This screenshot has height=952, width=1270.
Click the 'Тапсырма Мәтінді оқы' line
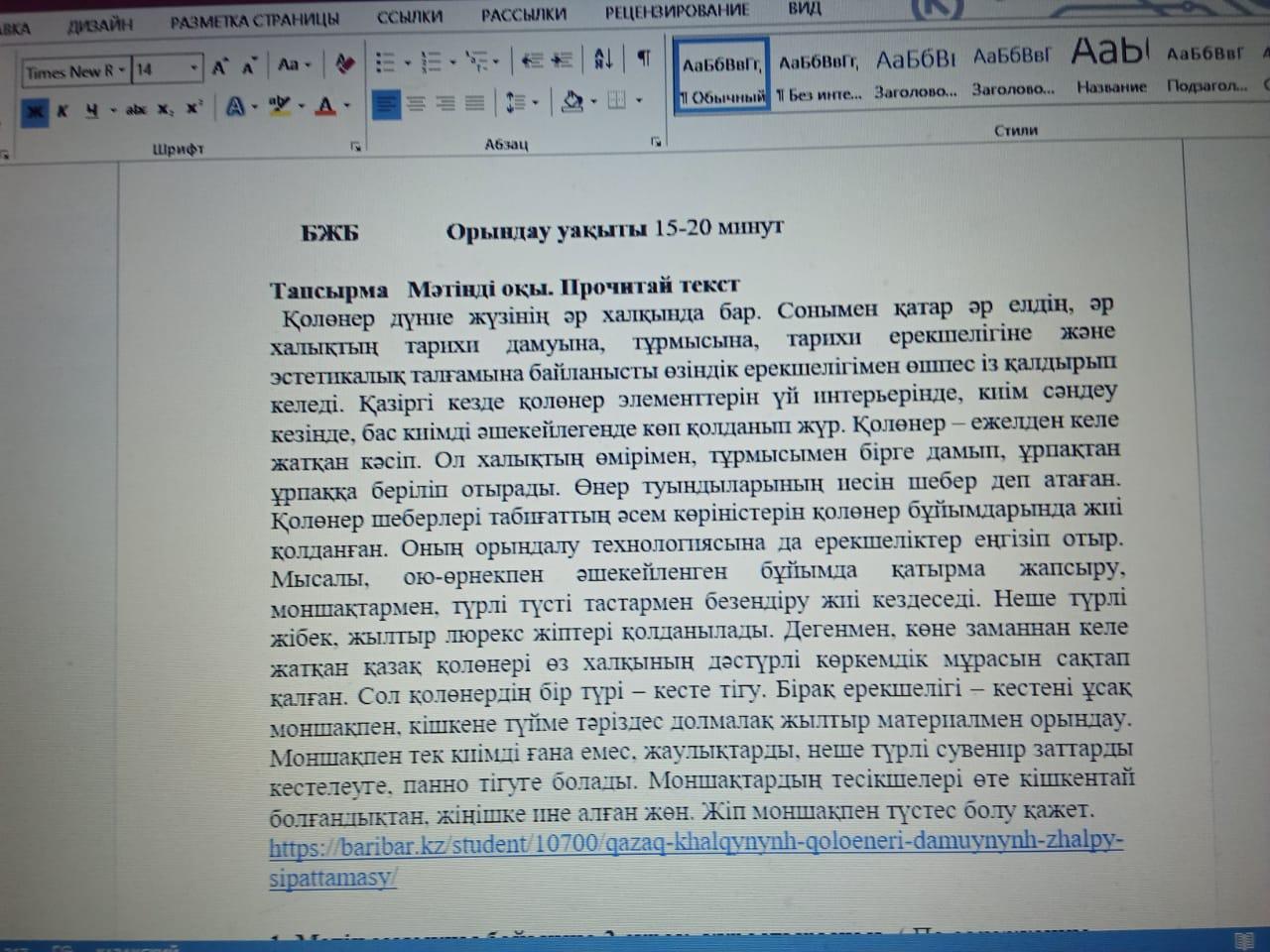(507, 288)
